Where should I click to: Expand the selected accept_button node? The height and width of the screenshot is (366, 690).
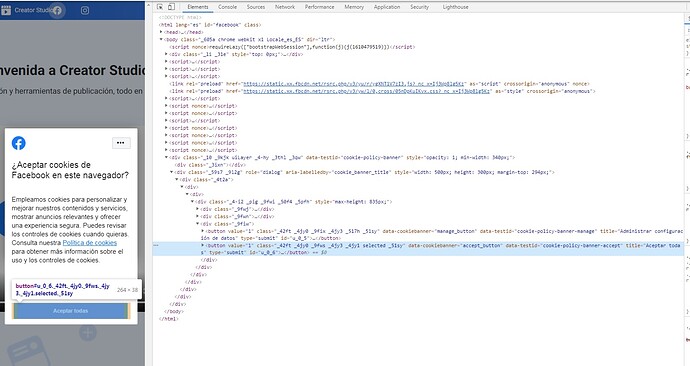point(203,245)
